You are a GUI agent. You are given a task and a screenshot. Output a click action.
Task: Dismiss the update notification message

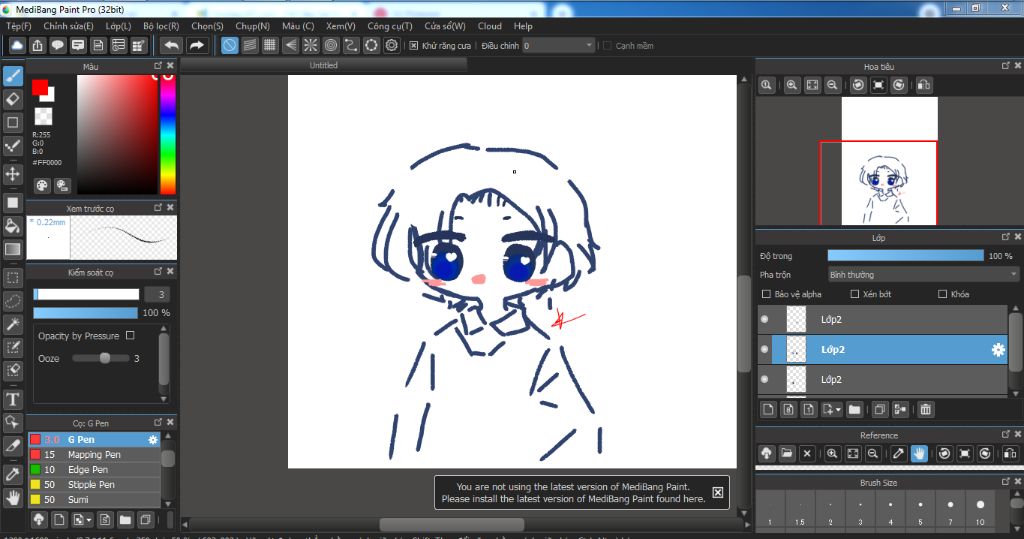point(717,493)
